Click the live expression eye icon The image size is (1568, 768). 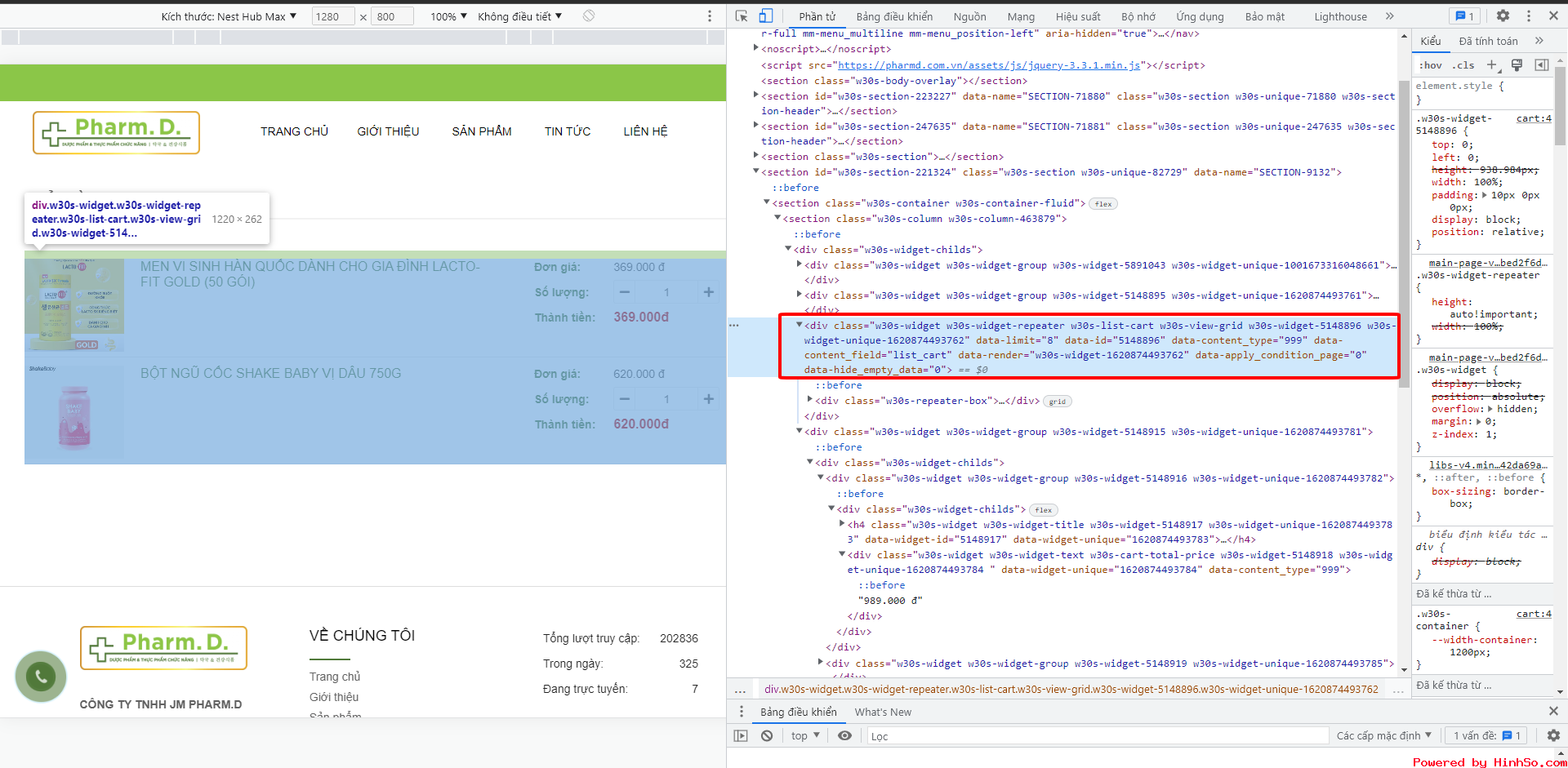844,735
